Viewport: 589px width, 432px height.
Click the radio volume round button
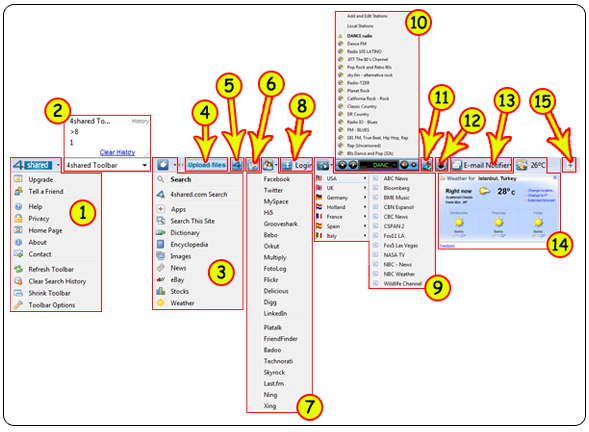[x=404, y=165]
